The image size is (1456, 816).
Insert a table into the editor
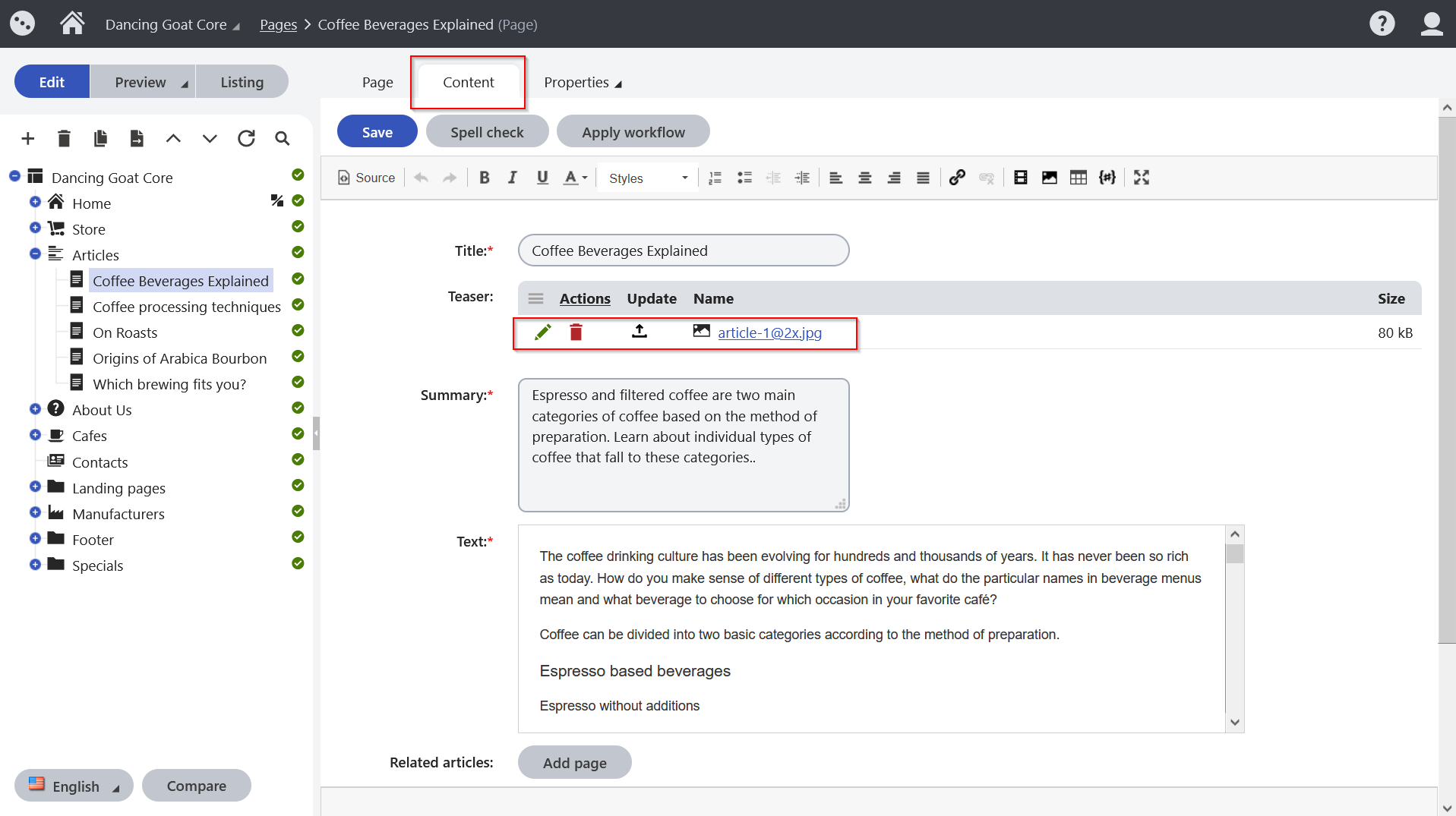1079,177
